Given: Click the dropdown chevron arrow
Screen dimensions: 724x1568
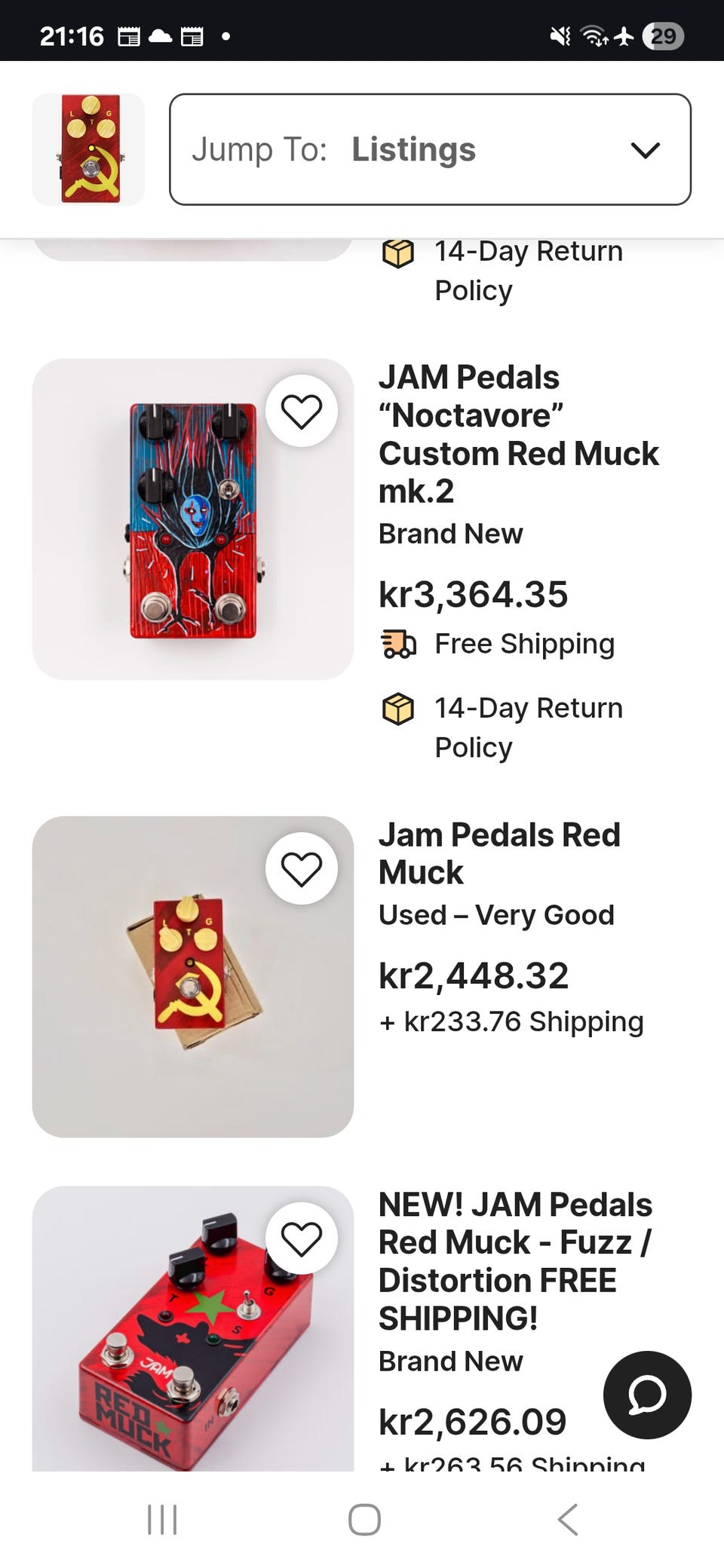Looking at the screenshot, I should [x=646, y=150].
